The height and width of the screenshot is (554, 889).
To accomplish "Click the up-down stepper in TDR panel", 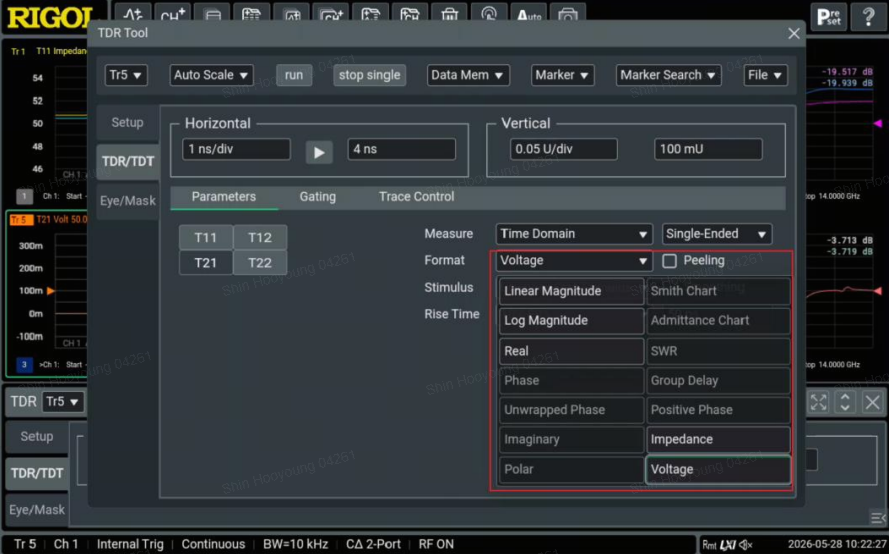I will coord(845,403).
